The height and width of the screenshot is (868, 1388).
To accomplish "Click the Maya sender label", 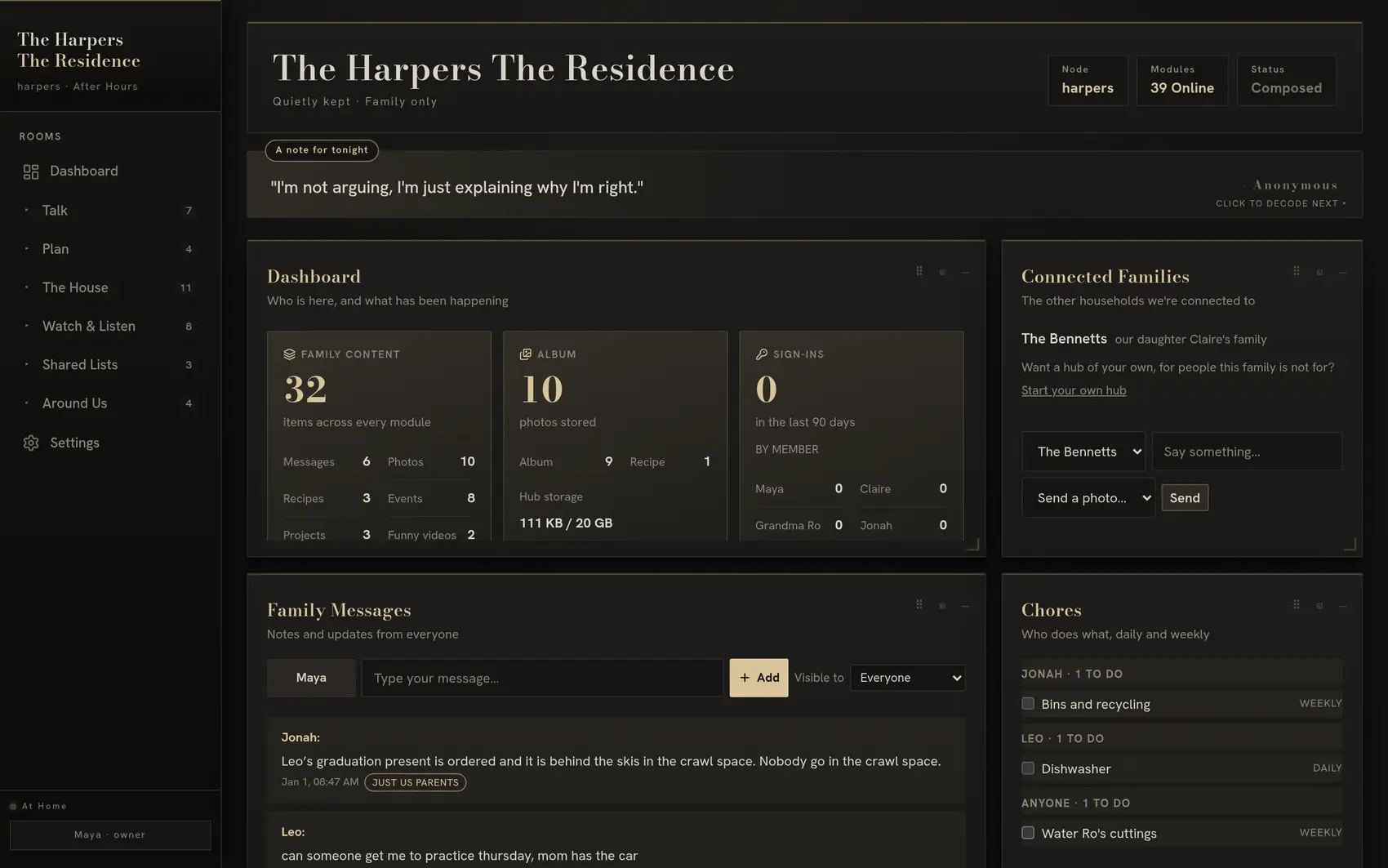I will (x=311, y=678).
